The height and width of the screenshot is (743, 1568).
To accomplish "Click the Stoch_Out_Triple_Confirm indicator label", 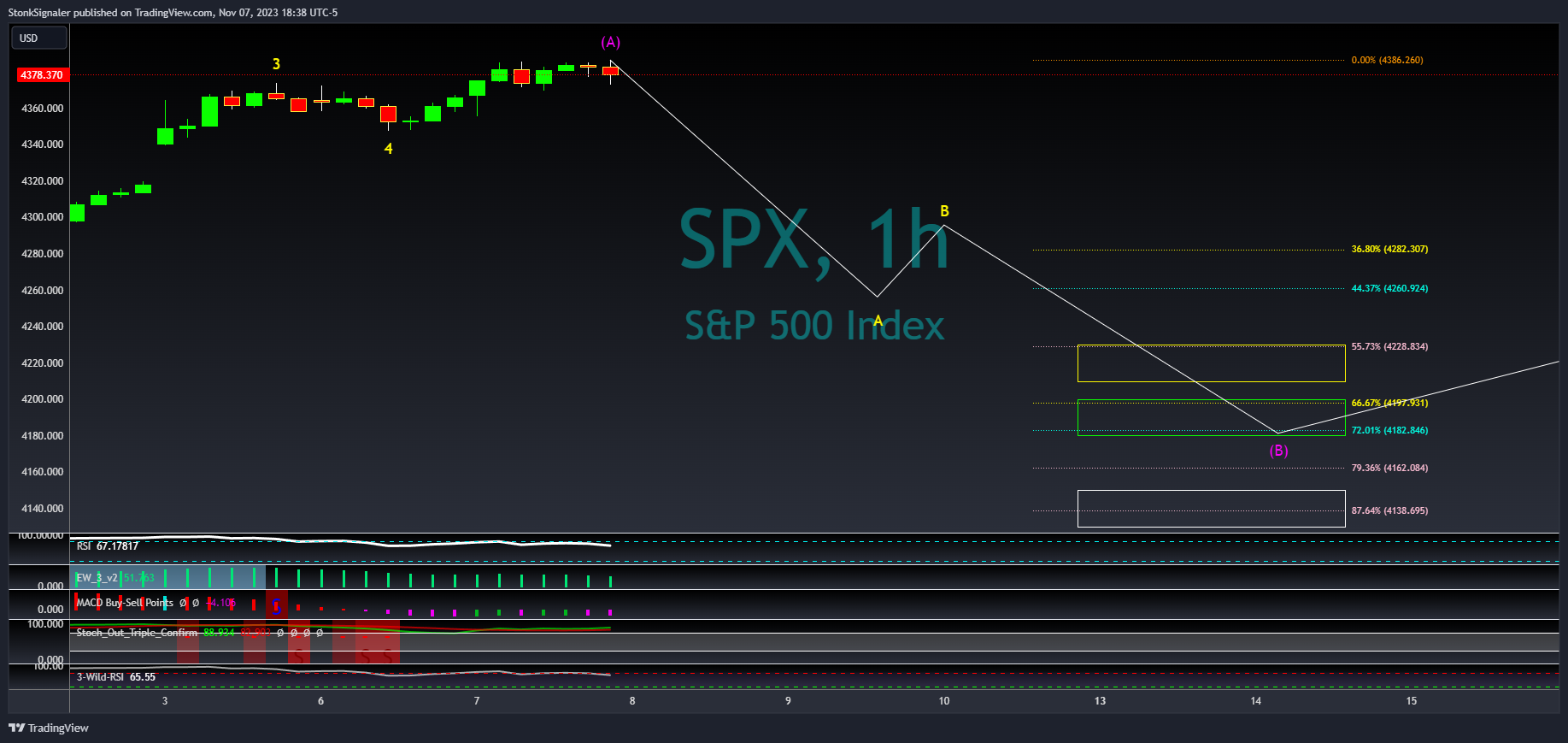I will click(x=137, y=633).
